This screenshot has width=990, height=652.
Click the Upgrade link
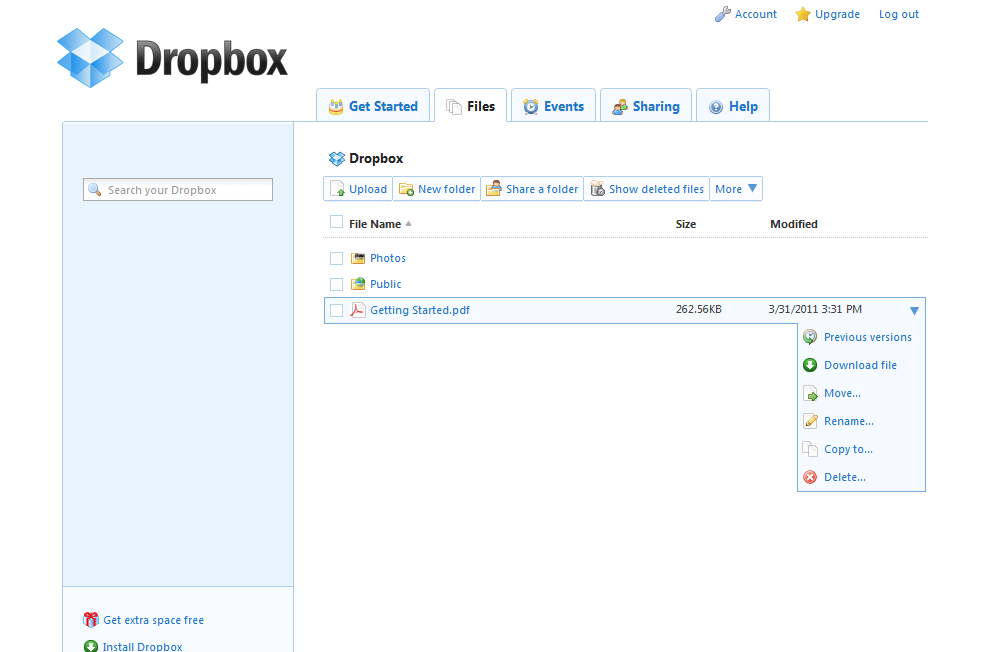point(837,14)
